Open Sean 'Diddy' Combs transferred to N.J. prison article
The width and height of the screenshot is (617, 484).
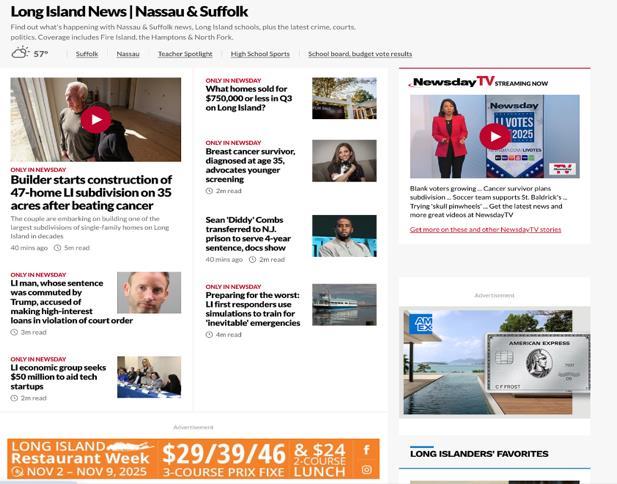(x=248, y=234)
